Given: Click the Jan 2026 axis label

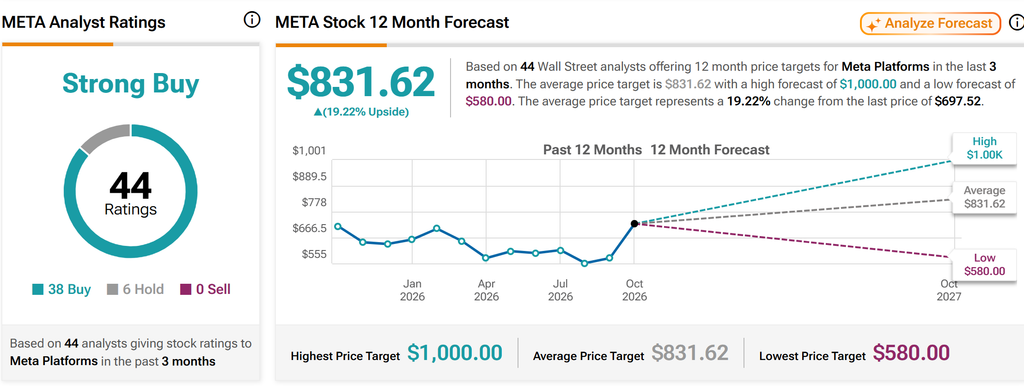Looking at the screenshot, I should [x=412, y=290].
